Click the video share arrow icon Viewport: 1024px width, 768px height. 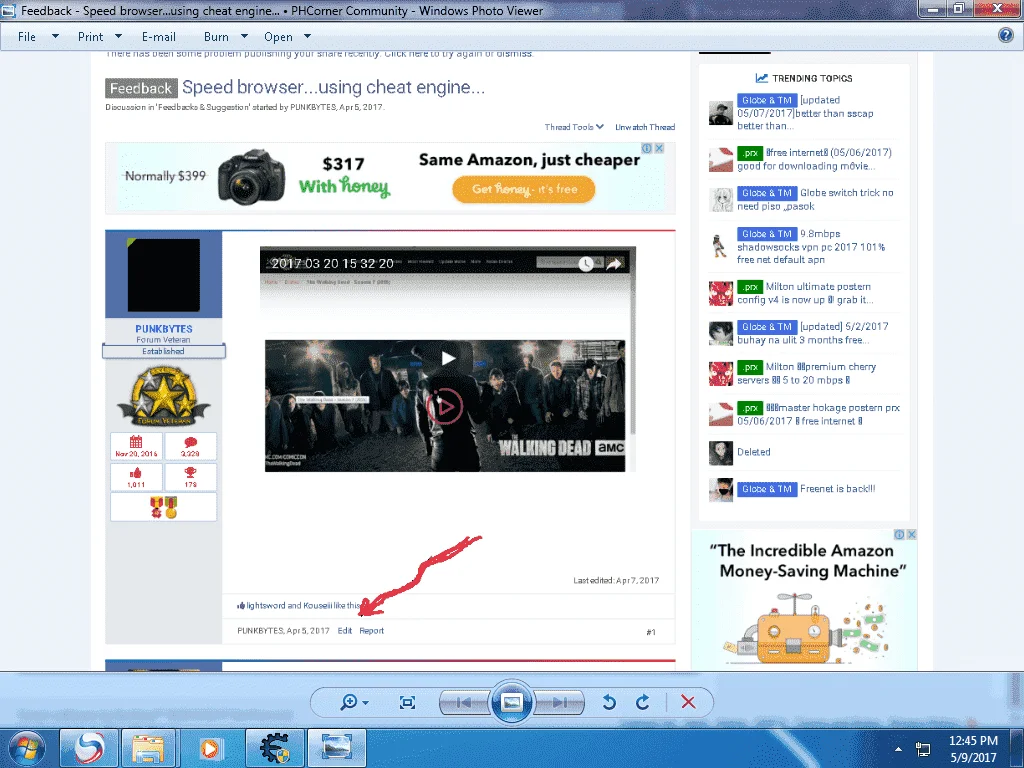tap(614, 264)
